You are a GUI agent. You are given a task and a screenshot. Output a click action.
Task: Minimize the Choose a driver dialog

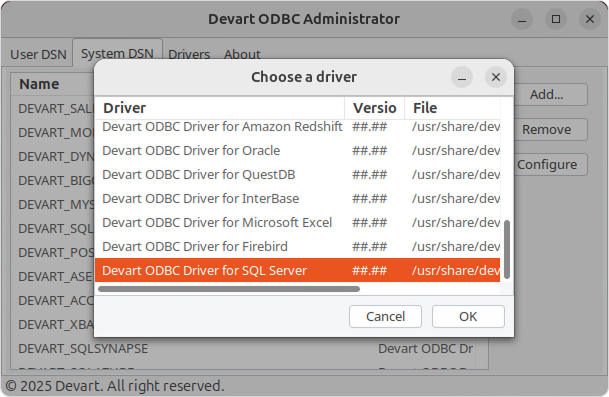tap(462, 77)
